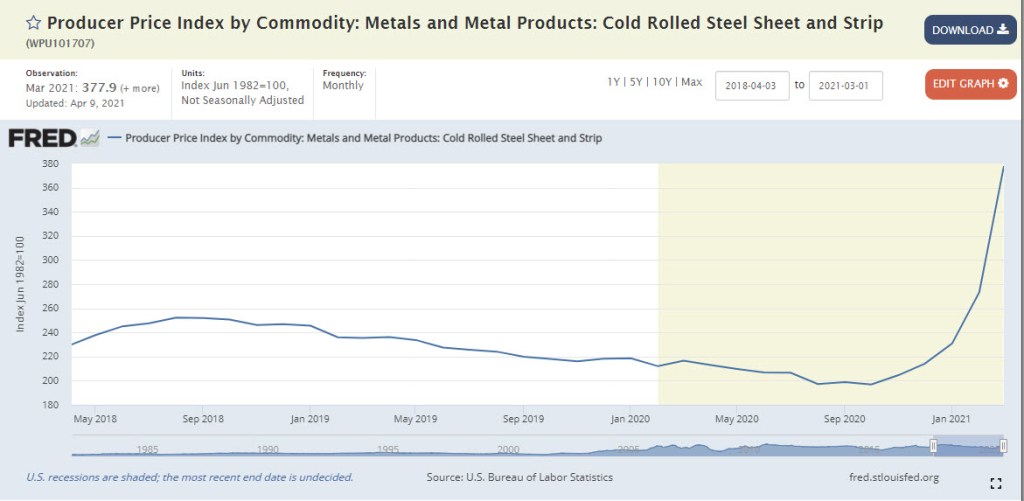Click the end date field 2021-03-01
The image size is (1024, 501).
(x=845, y=85)
